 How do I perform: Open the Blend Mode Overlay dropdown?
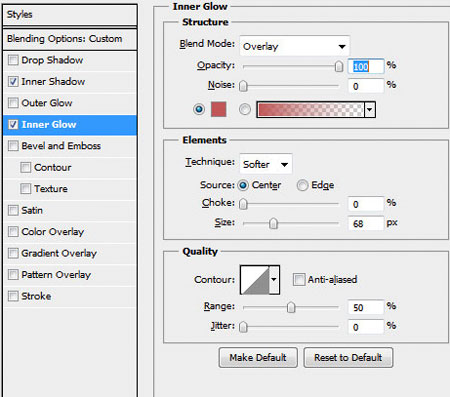[295, 46]
